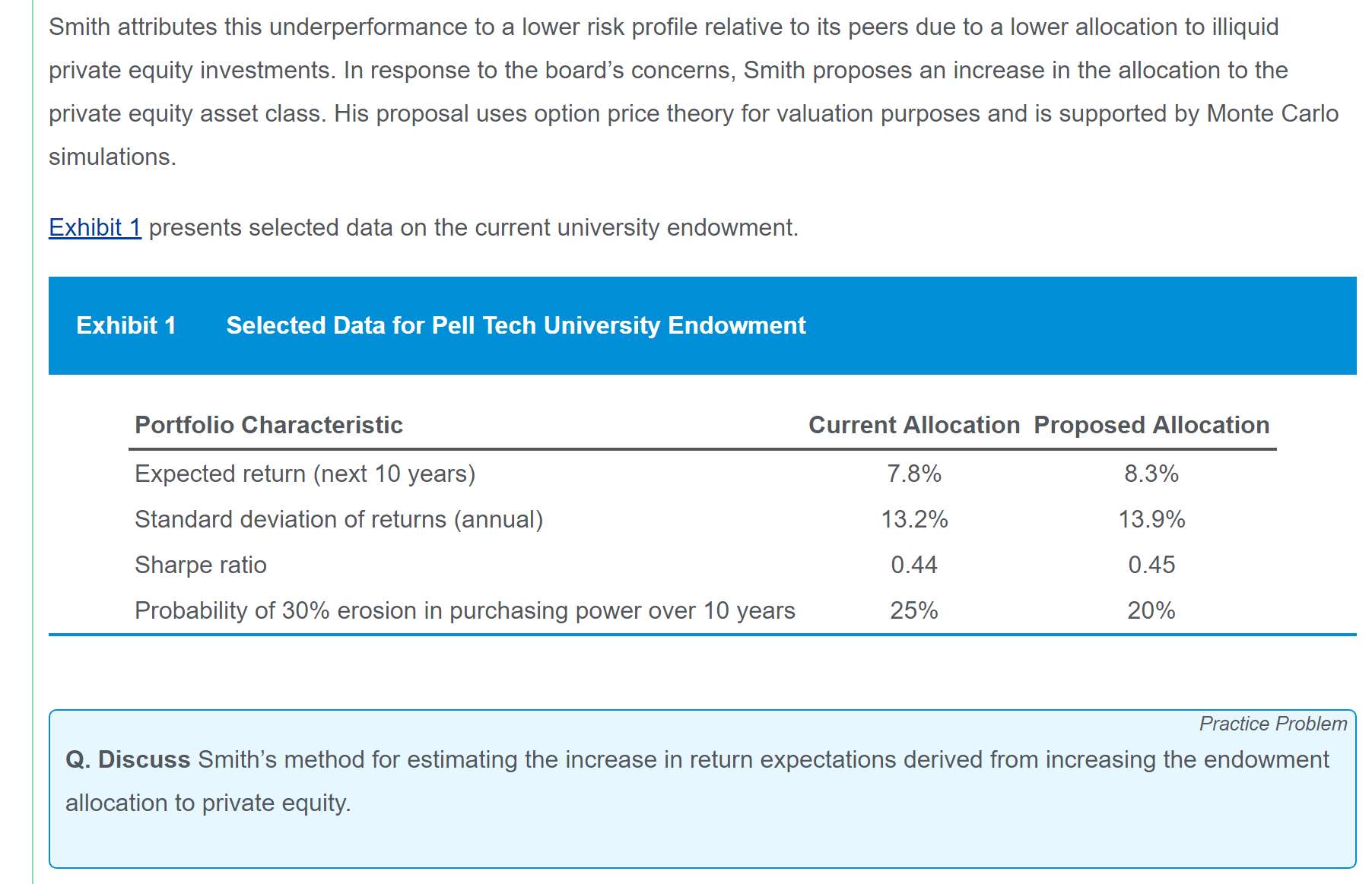The width and height of the screenshot is (1372, 884).
Task: Click the Practice Problem label
Action: pyautogui.click(x=1273, y=724)
